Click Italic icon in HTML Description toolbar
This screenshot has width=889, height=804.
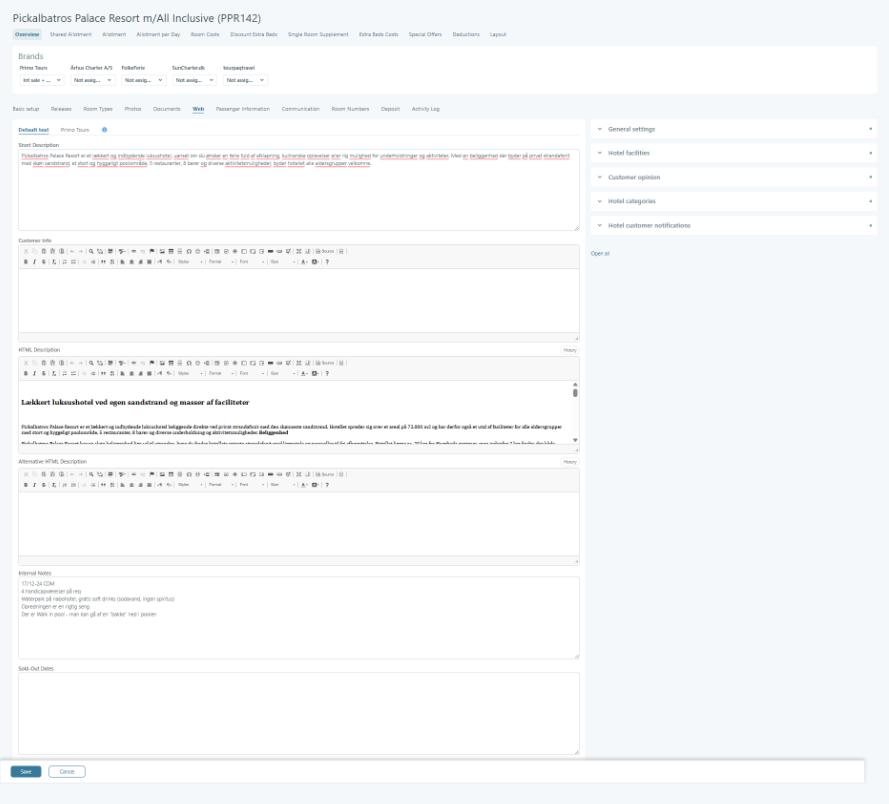pyautogui.click(x=34, y=373)
